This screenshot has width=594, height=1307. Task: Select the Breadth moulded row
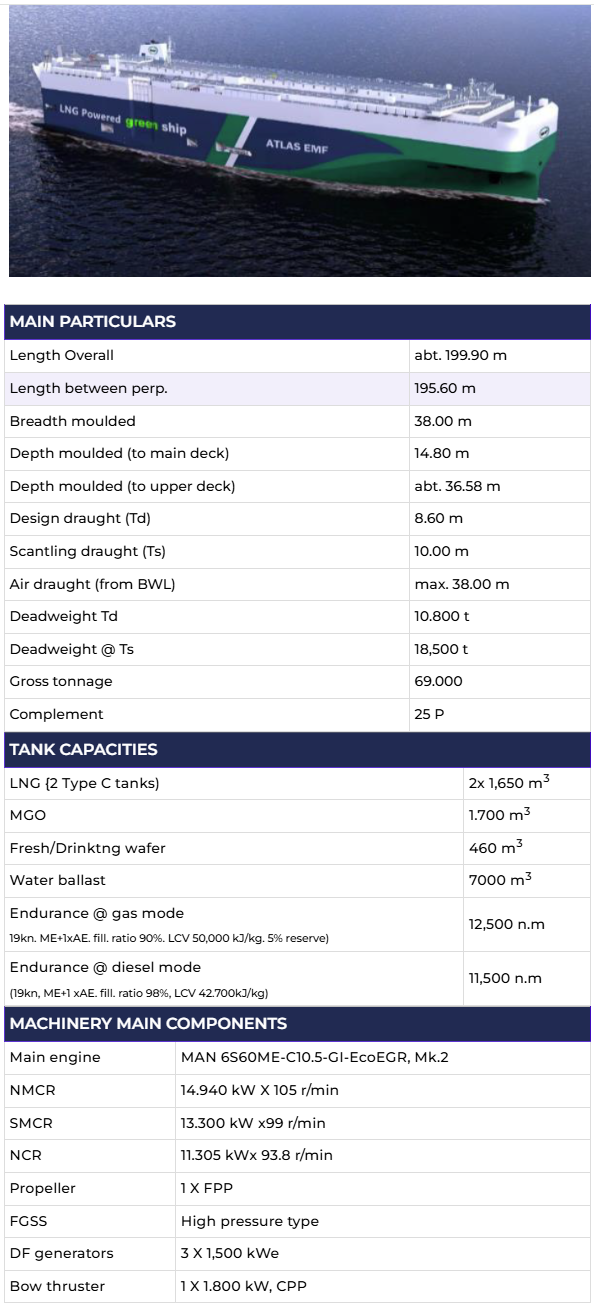[x=297, y=421]
